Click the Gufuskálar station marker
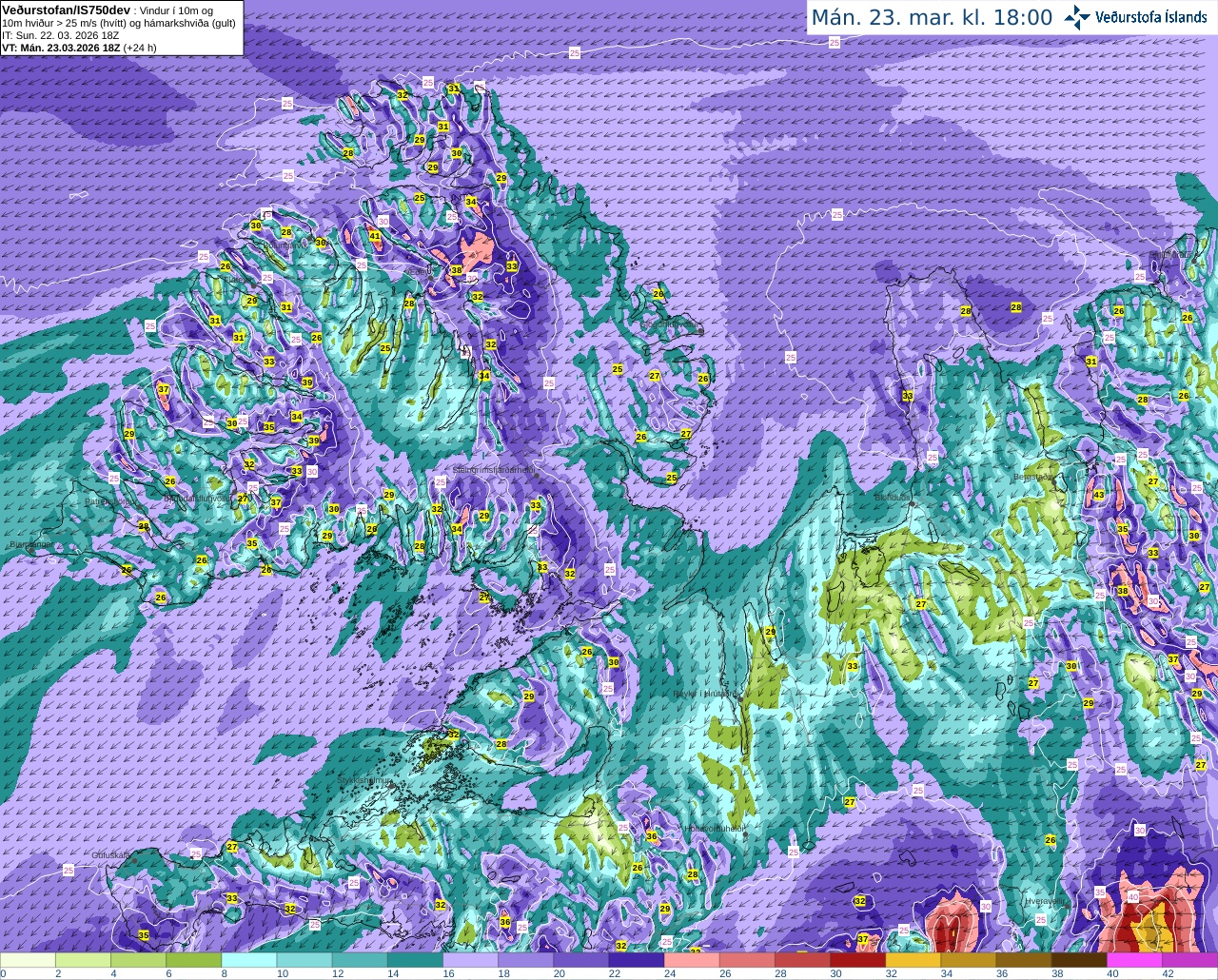Screen dimensions: 1218x980 (134, 860)
